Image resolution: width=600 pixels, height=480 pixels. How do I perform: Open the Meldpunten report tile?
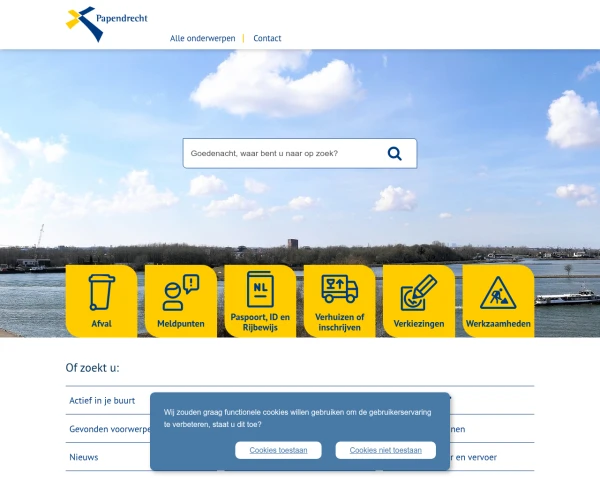pos(181,301)
